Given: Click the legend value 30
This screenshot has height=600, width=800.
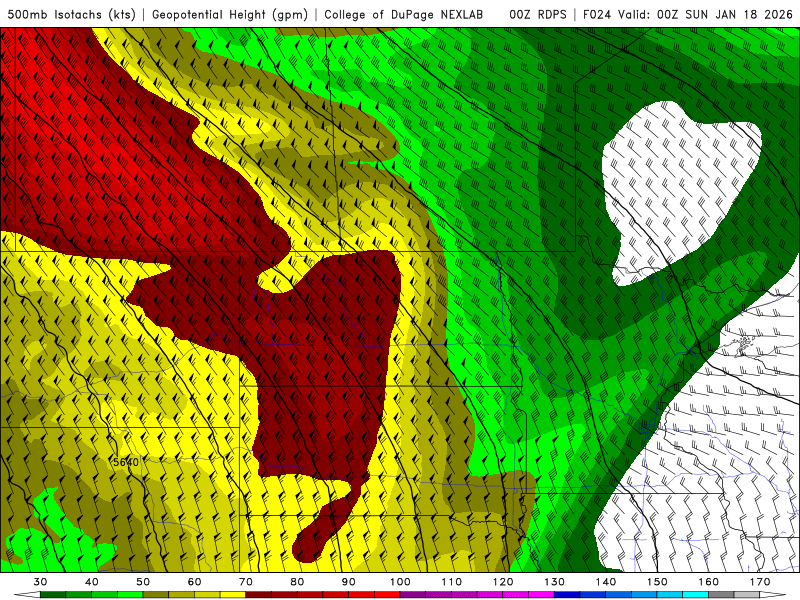Looking at the screenshot, I should pos(40,582).
